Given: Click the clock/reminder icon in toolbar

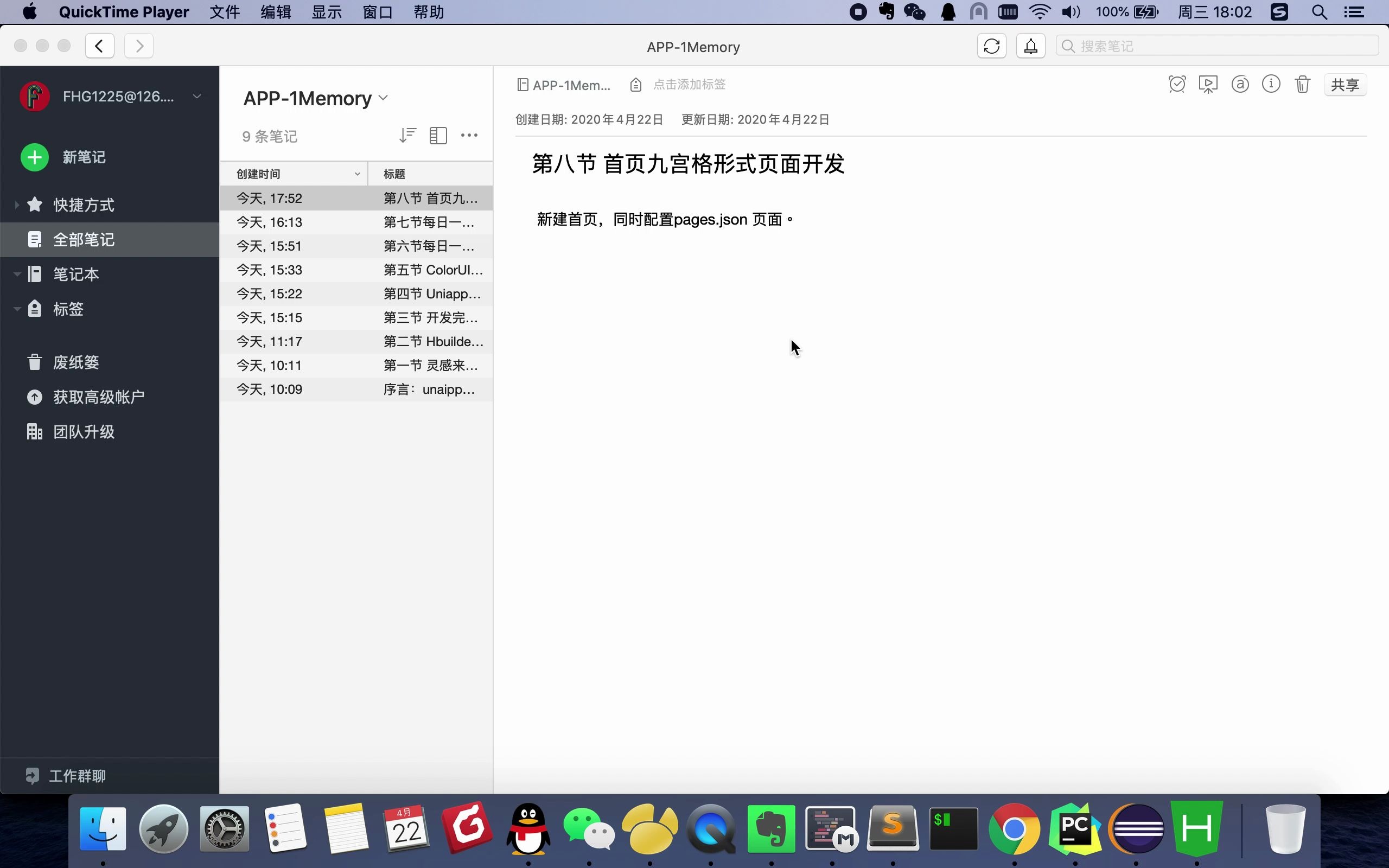Looking at the screenshot, I should coord(1177,84).
